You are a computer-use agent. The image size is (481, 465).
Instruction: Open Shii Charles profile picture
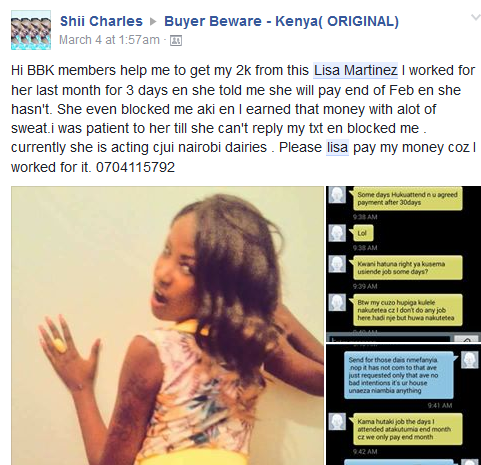[x=31, y=30]
